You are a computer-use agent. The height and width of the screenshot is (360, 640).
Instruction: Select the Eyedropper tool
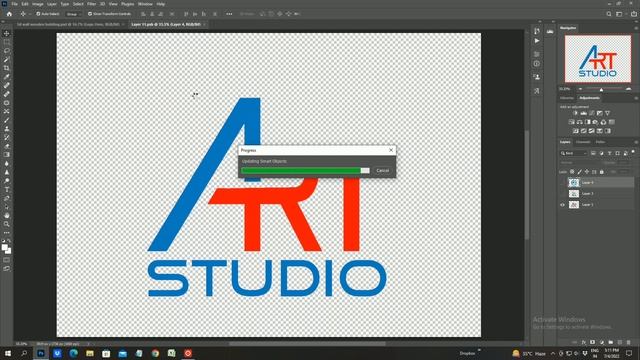(7, 77)
